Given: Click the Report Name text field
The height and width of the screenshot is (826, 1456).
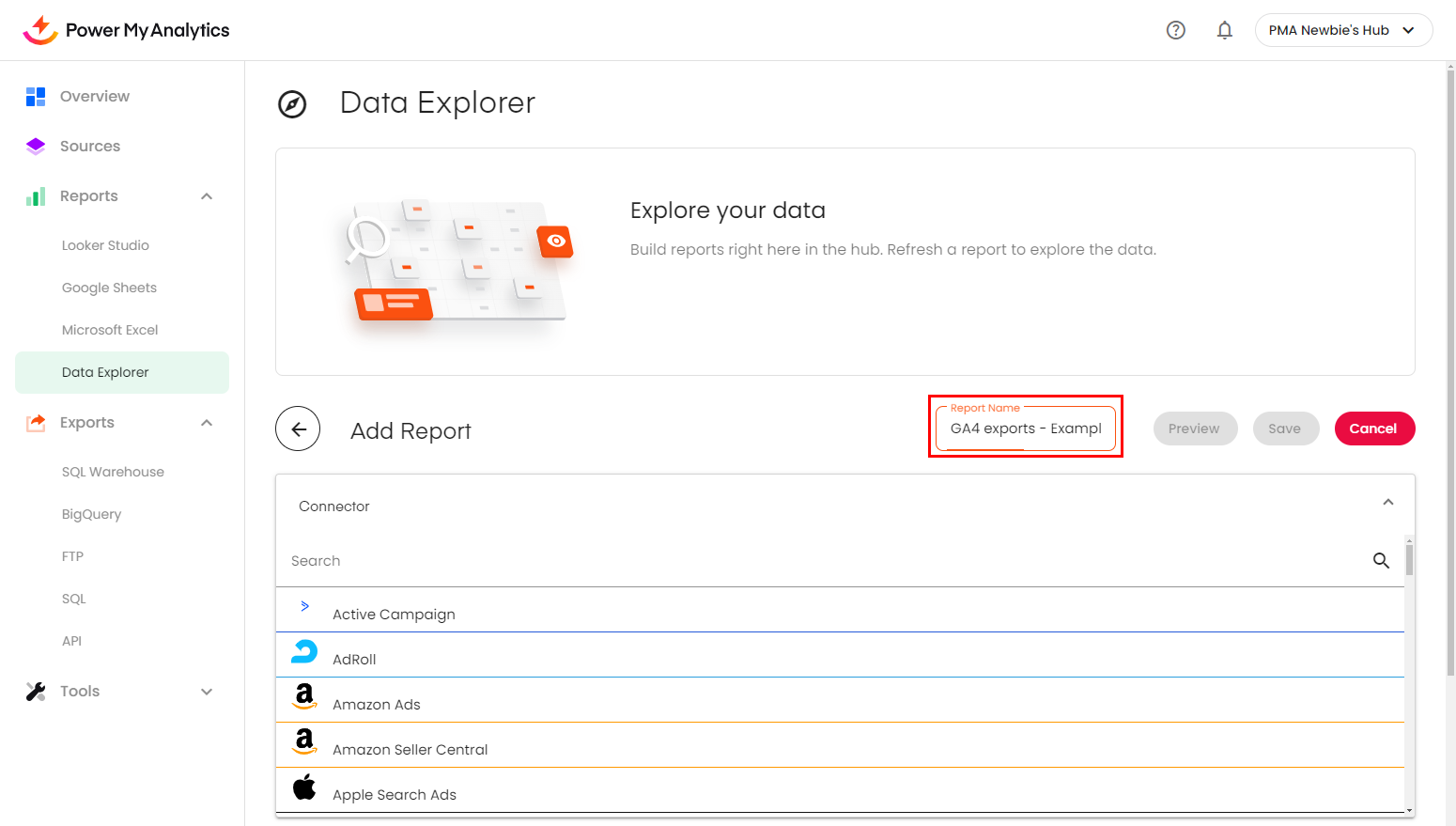Looking at the screenshot, I should [1025, 429].
